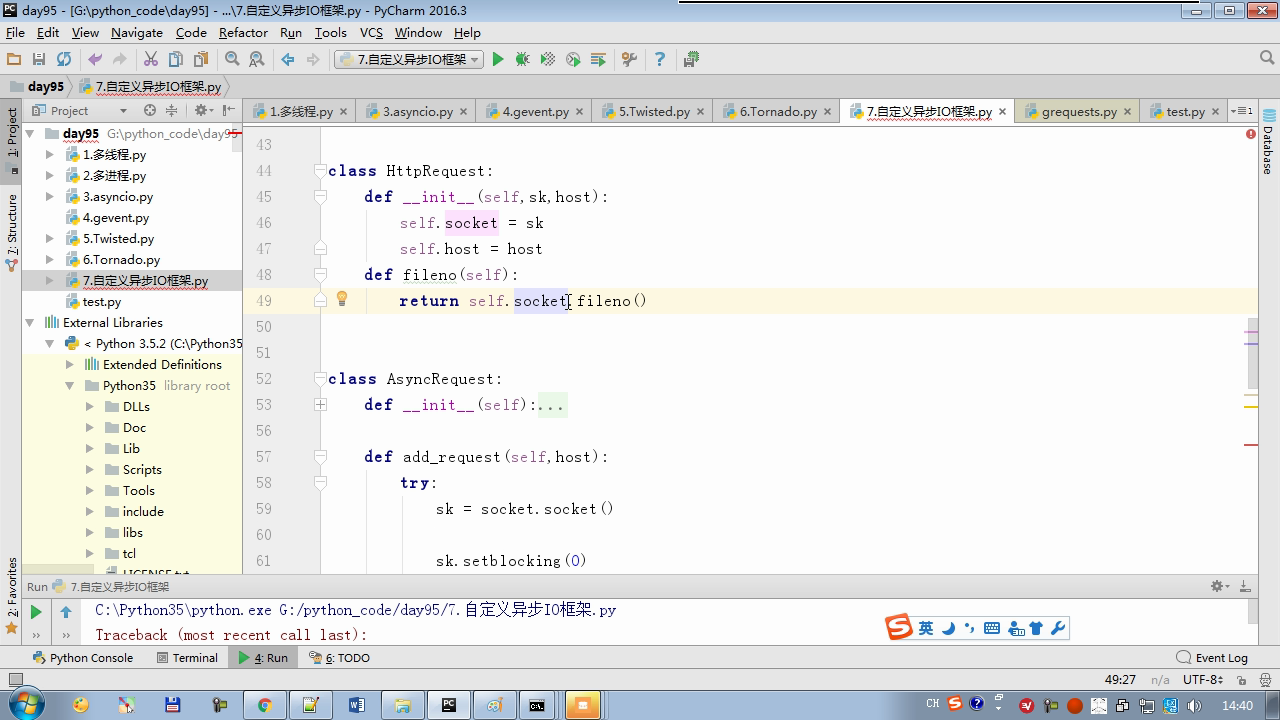Open the Terminal tool window button

click(x=187, y=658)
